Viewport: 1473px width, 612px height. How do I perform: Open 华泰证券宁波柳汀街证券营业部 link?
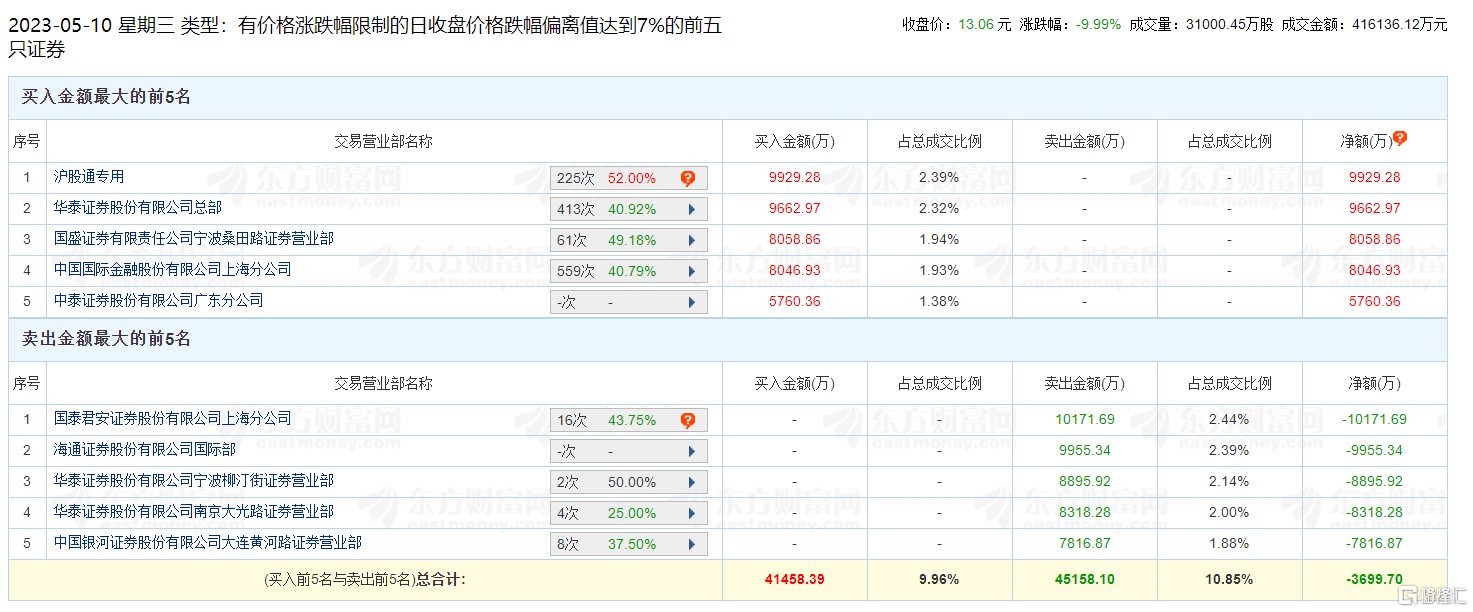tap(194, 481)
